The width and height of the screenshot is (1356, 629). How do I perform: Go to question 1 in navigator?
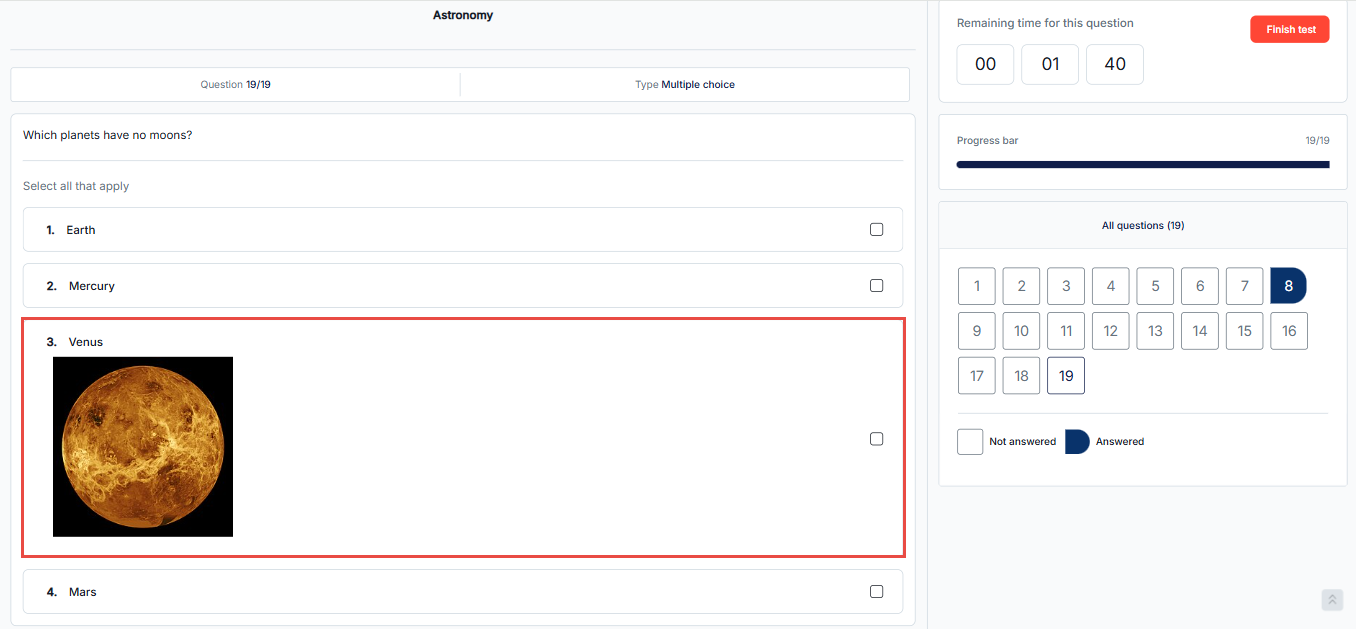coord(977,286)
